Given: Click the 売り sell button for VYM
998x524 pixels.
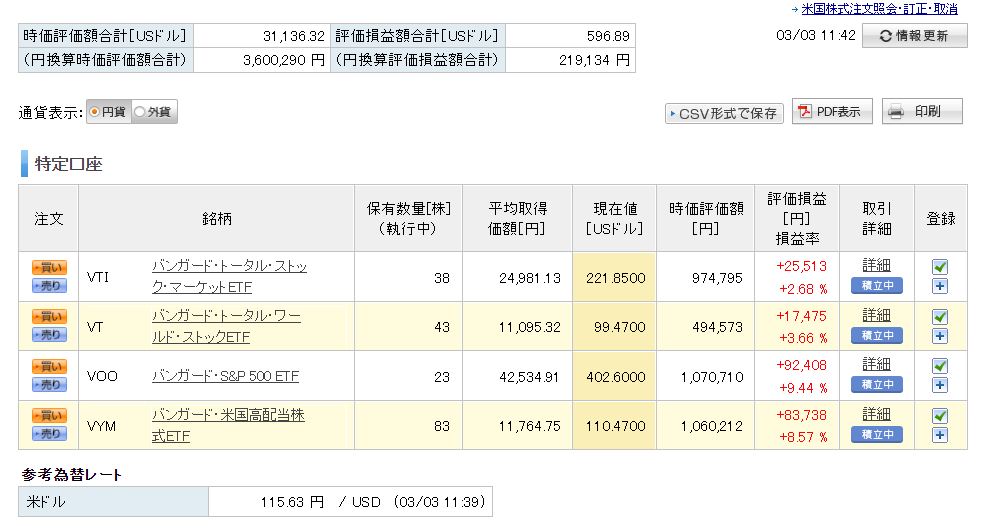Looking at the screenshot, I should click(50, 434).
